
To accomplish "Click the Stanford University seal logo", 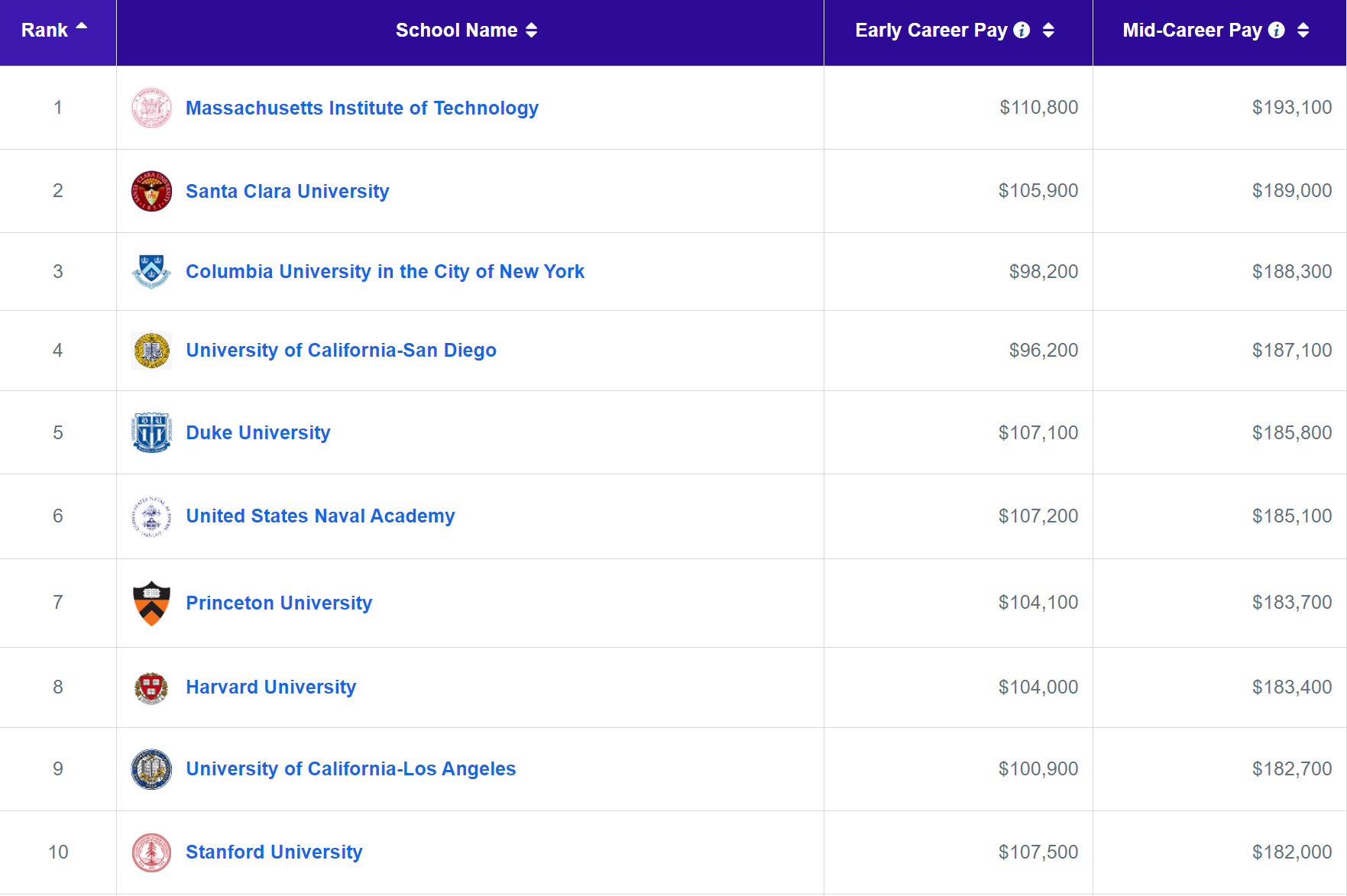I will coord(151,852).
